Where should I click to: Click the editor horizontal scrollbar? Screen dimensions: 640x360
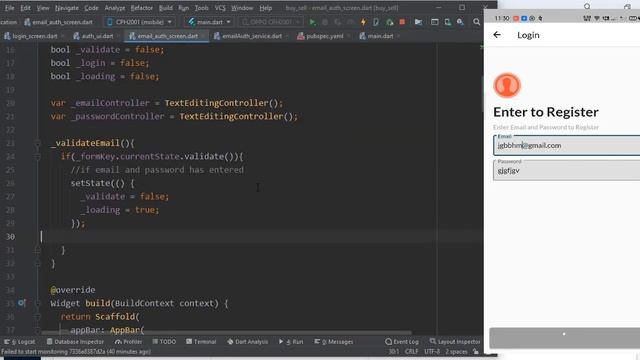[227, 333]
